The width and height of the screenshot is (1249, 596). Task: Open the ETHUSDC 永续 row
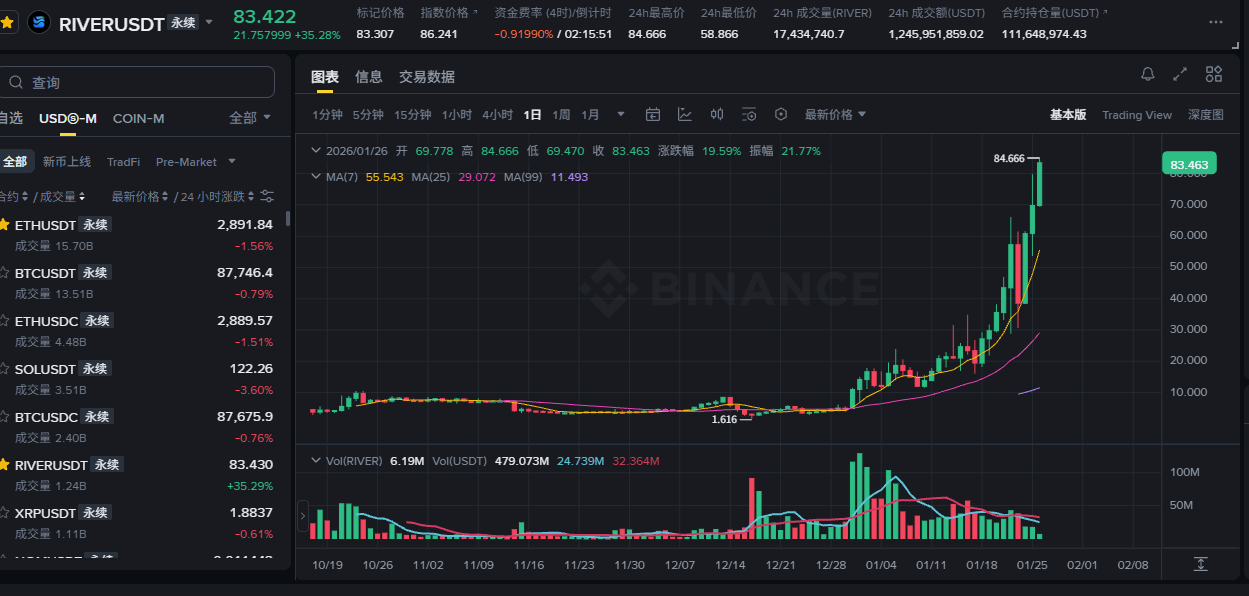(x=140, y=330)
